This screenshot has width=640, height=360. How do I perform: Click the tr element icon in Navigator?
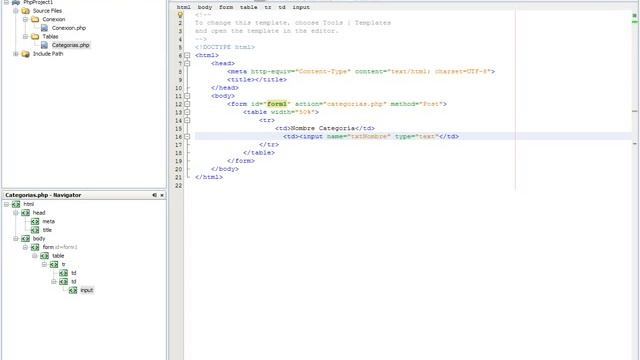[x=54, y=264]
